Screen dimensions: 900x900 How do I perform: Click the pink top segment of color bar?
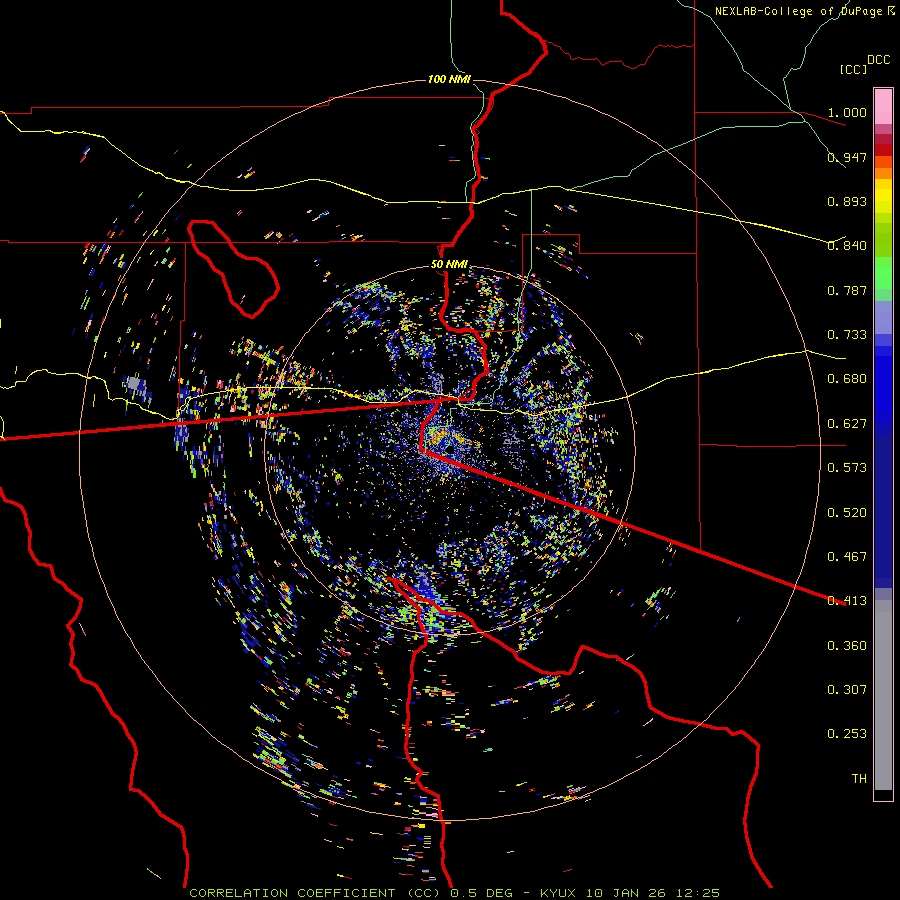tap(883, 107)
